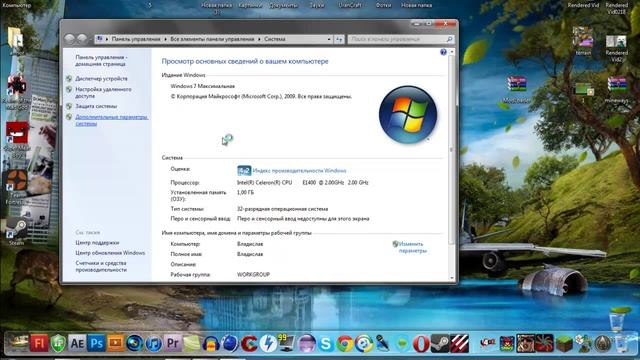Click scrollbar down arrow in System window
The image size is (640, 360).
451,278
